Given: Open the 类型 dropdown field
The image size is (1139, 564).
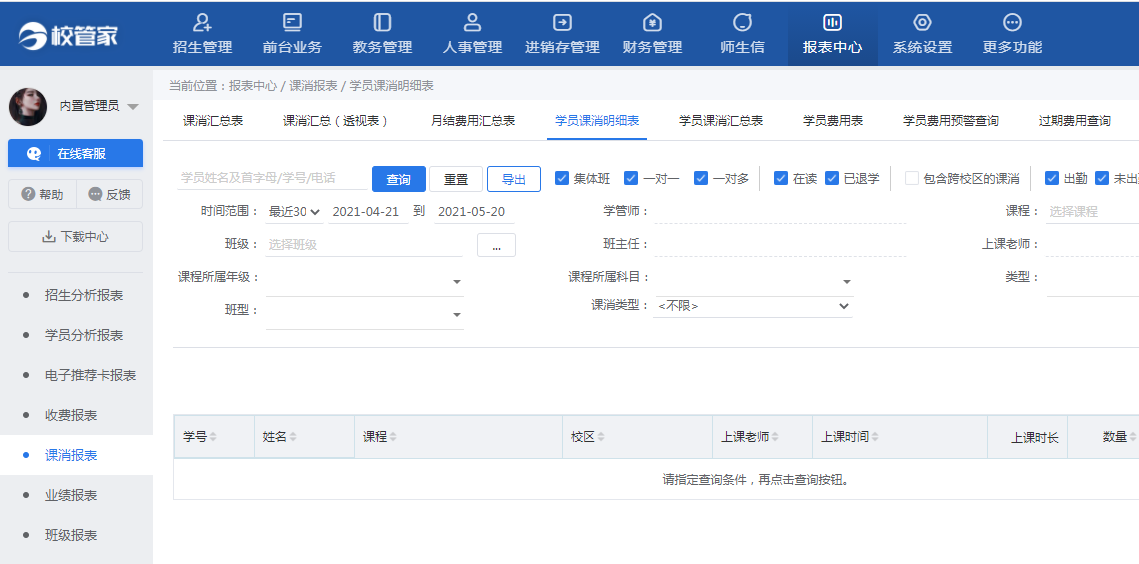Looking at the screenshot, I should coord(1093,282).
